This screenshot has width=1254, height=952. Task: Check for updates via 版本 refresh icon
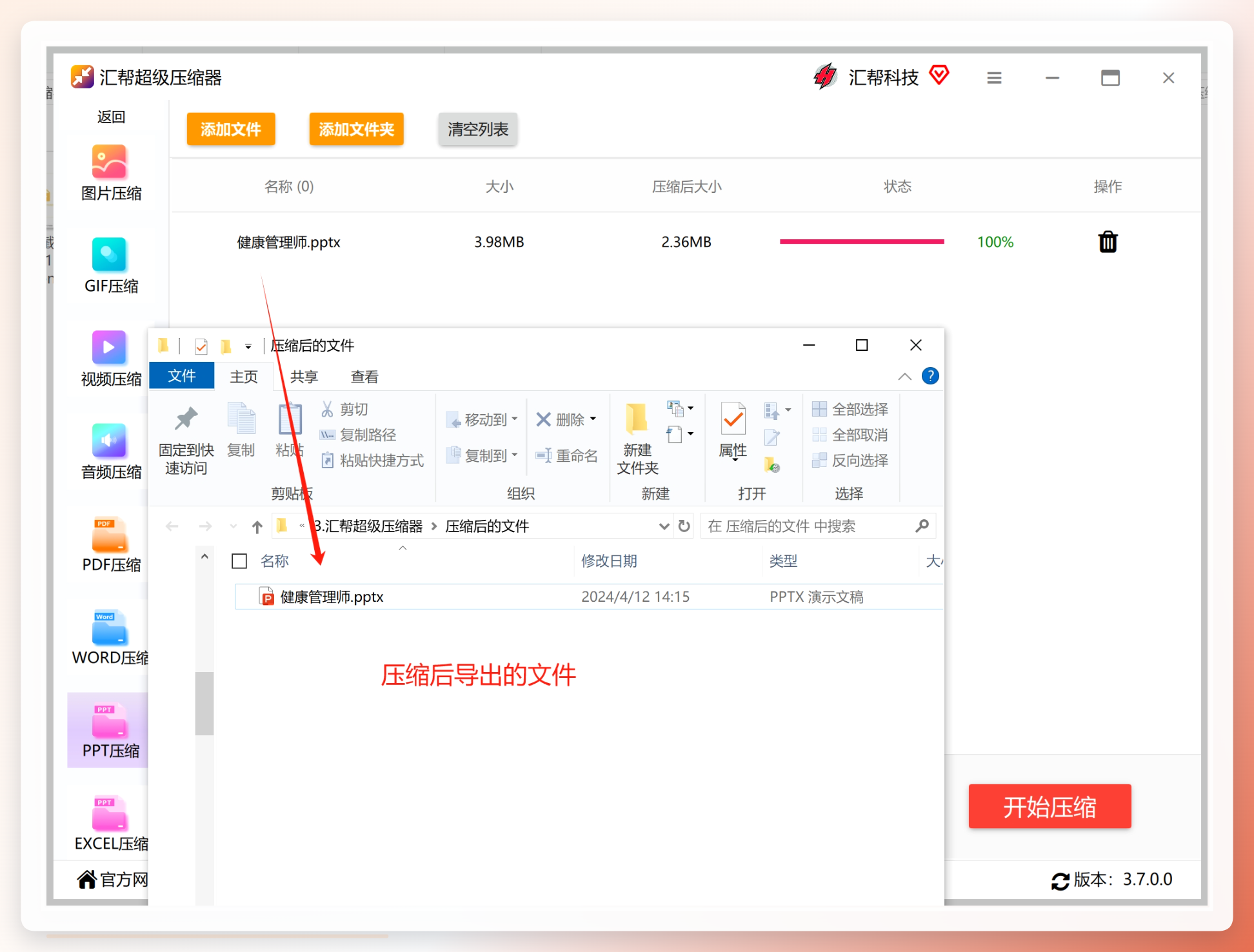pos(1060,880)
